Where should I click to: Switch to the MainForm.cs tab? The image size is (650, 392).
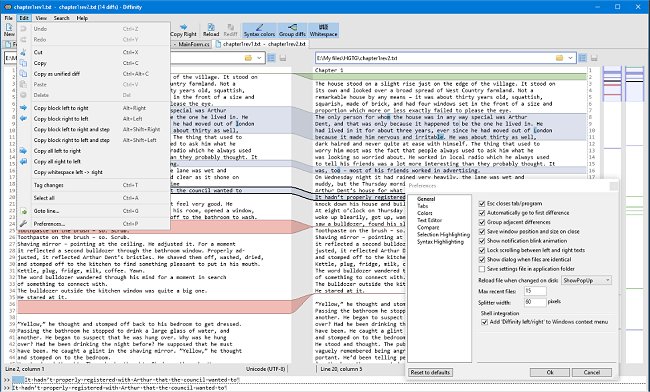(192, 44)
